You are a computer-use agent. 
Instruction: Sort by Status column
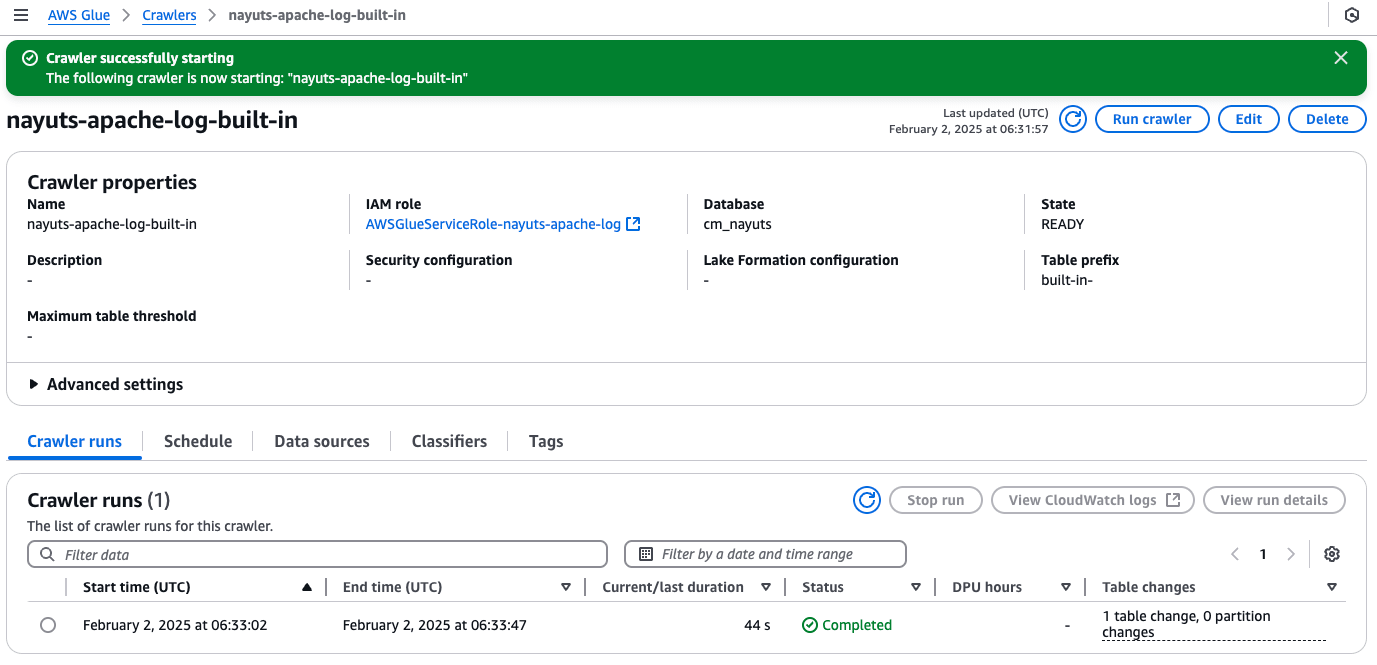916,587
